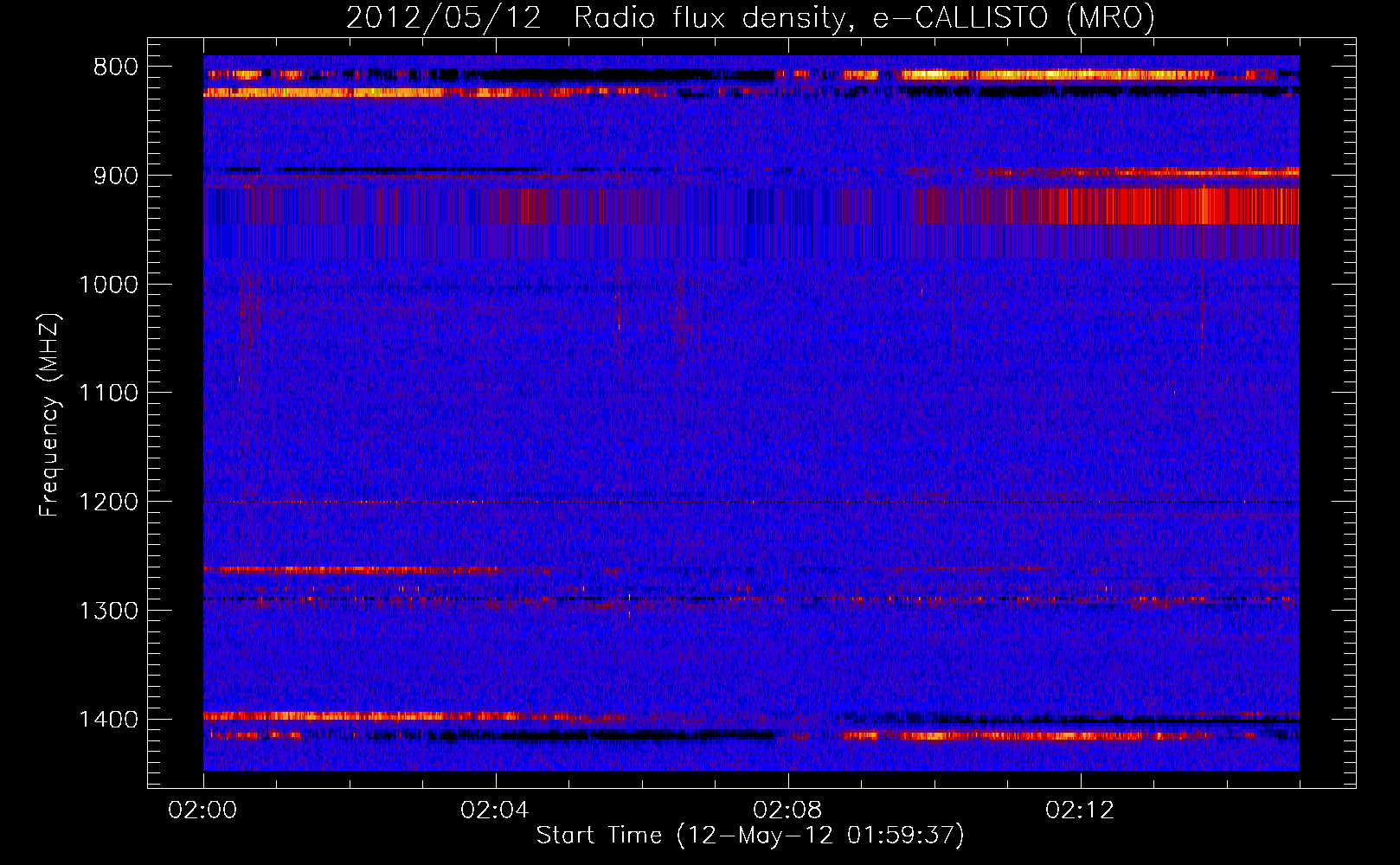The height and width of the screenshot is (865, 1400).
Task: Click the '02:00' time axis label
Action: pos(202,811)
